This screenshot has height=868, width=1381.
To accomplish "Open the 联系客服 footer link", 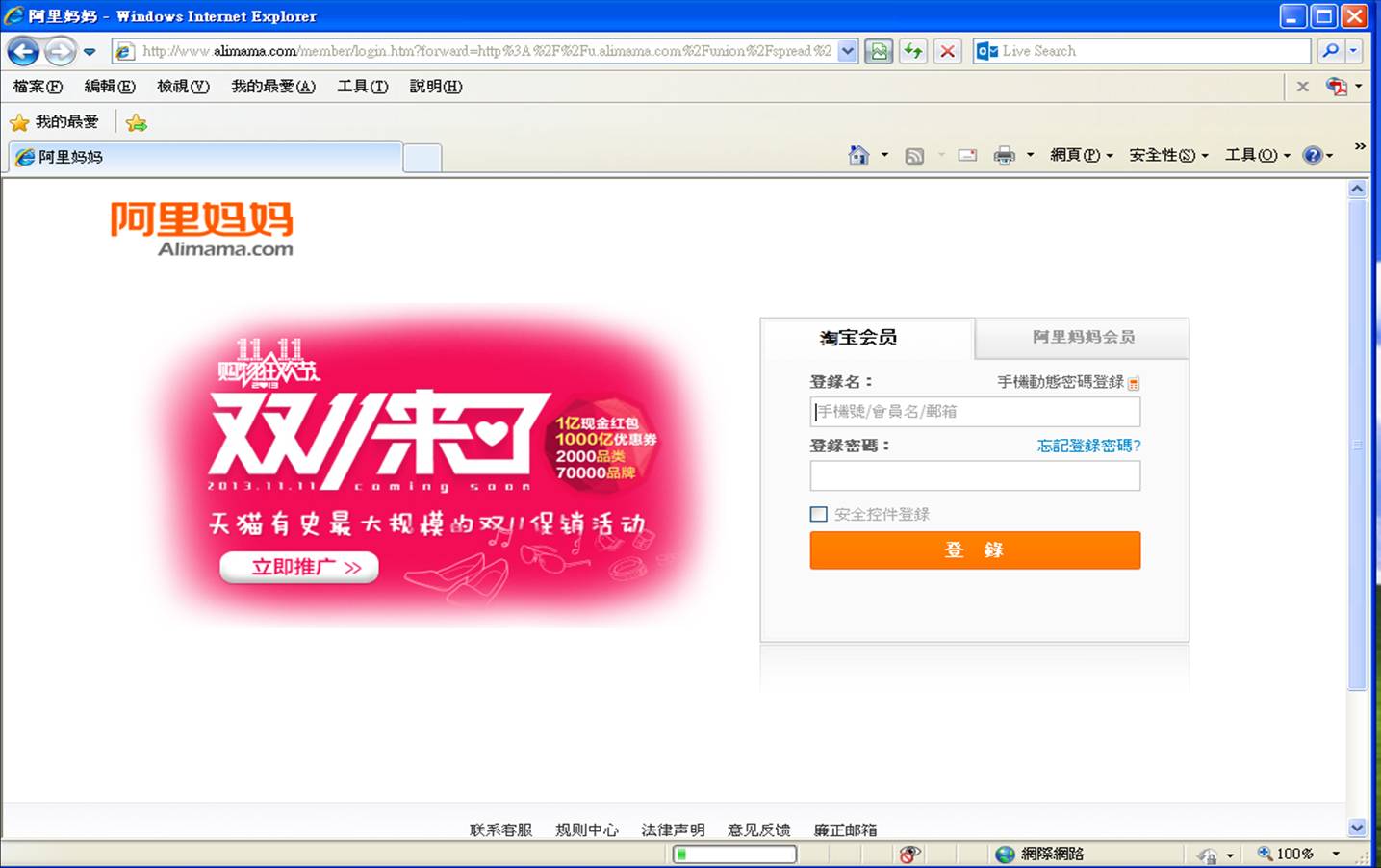I will (x=500, y=830).
